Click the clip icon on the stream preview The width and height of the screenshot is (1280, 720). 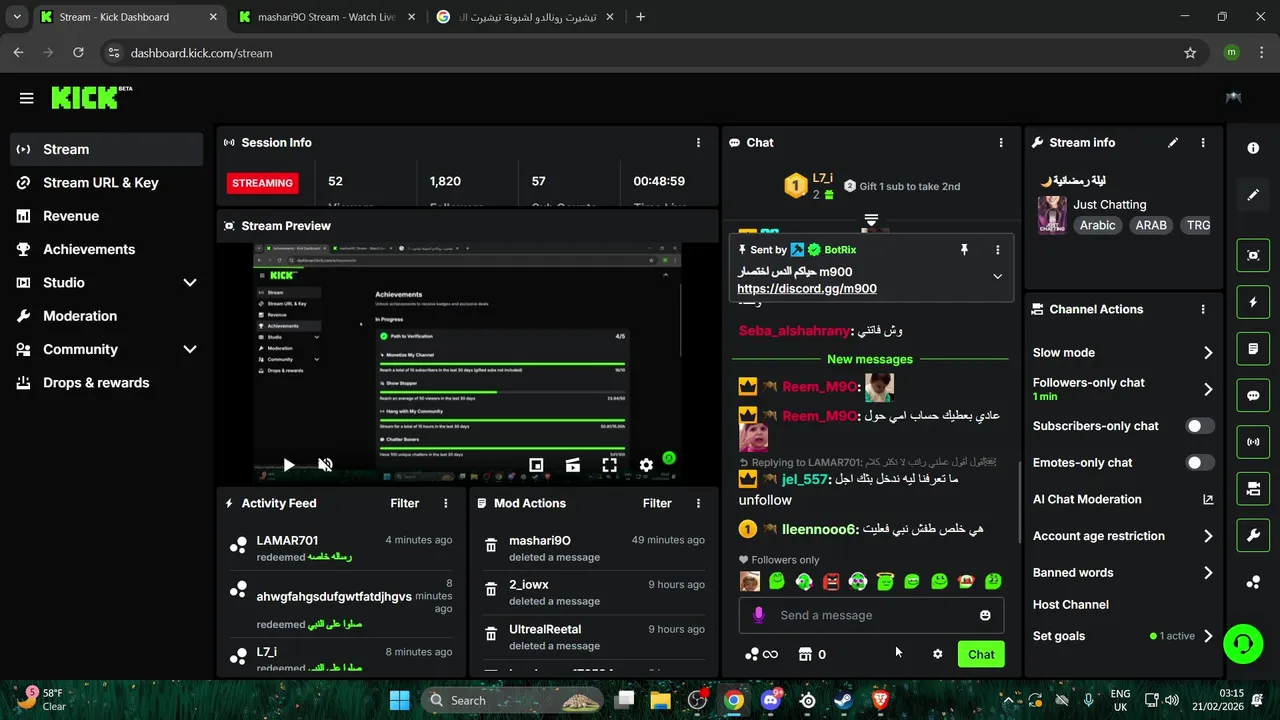pyautogui.click(x=573, y=465)
